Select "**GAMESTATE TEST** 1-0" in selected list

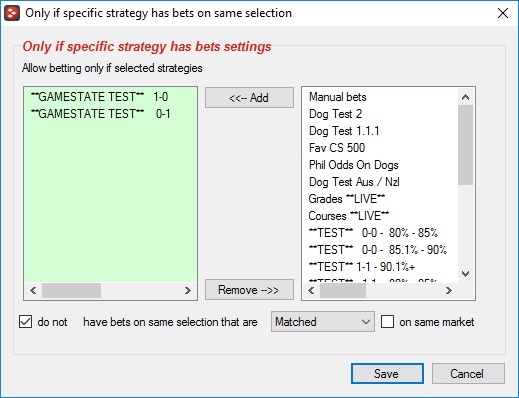tap(99, 97)
